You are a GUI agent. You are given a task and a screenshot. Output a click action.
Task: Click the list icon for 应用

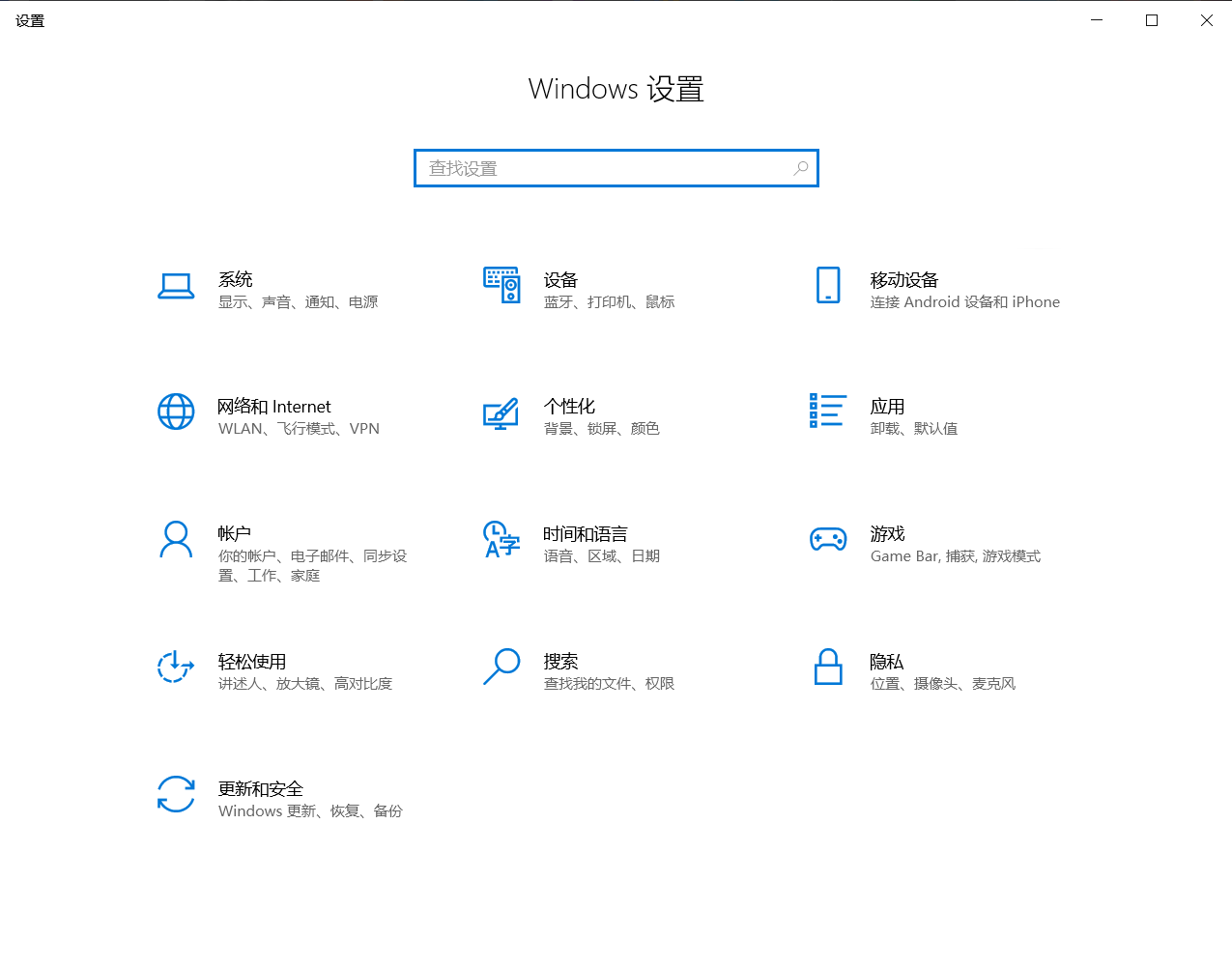[x=828, y=411]
